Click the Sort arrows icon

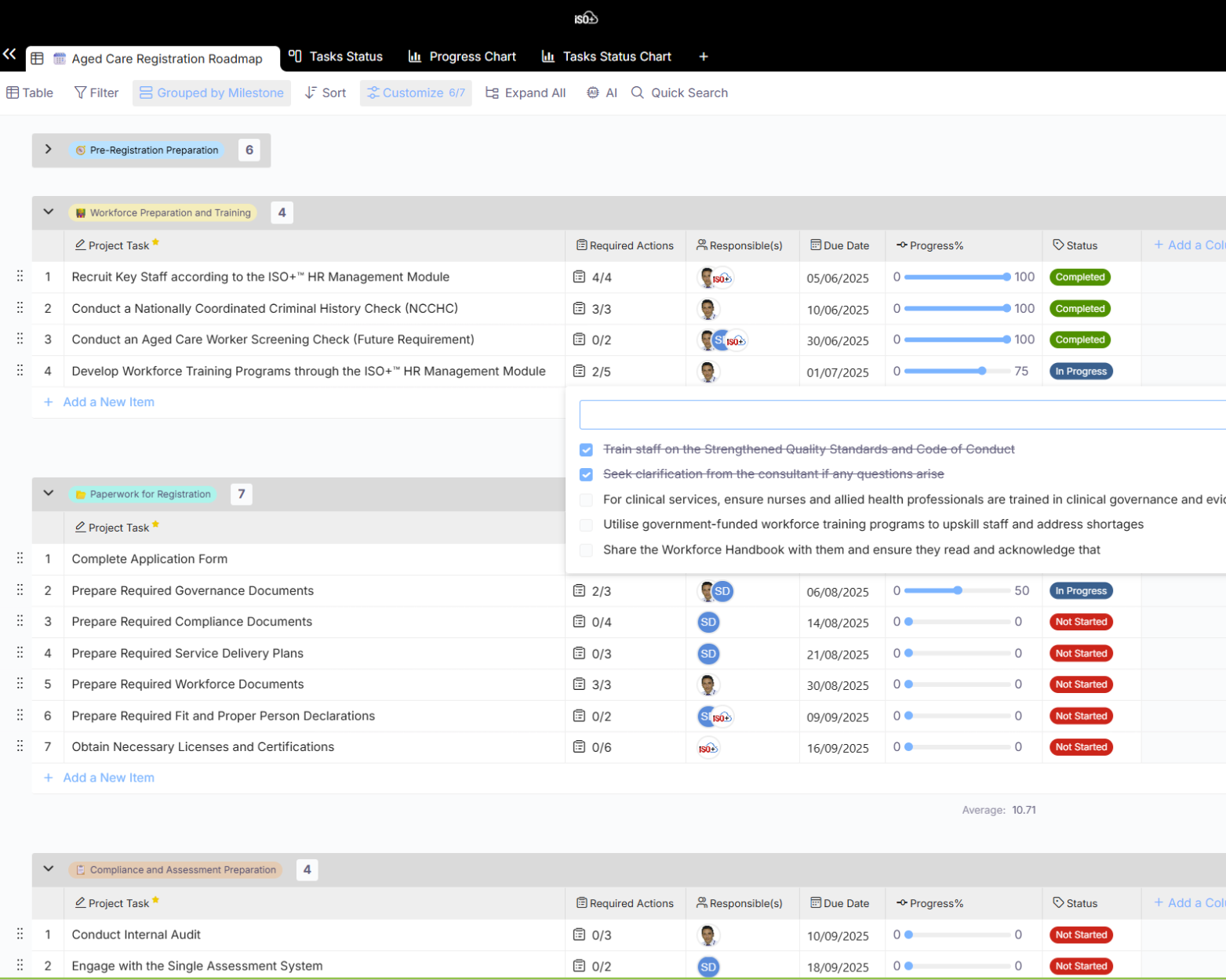[x=311, y=93]
